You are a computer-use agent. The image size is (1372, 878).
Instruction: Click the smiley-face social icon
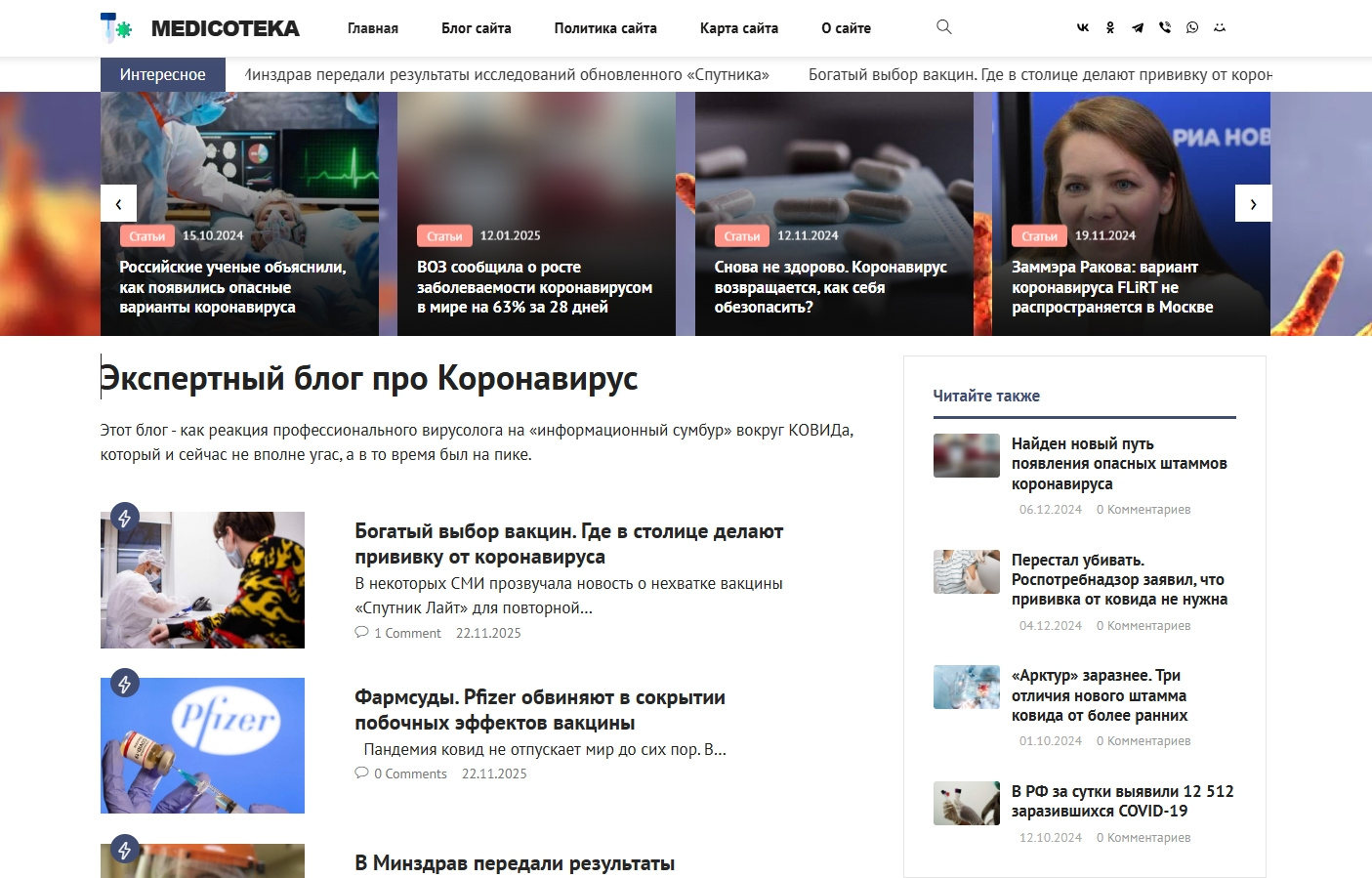click(1220, 28)
